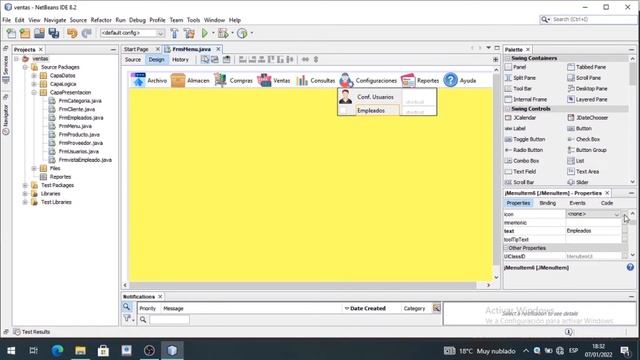
Task: Select the Empleados menu item
Action: coord(371,111)
